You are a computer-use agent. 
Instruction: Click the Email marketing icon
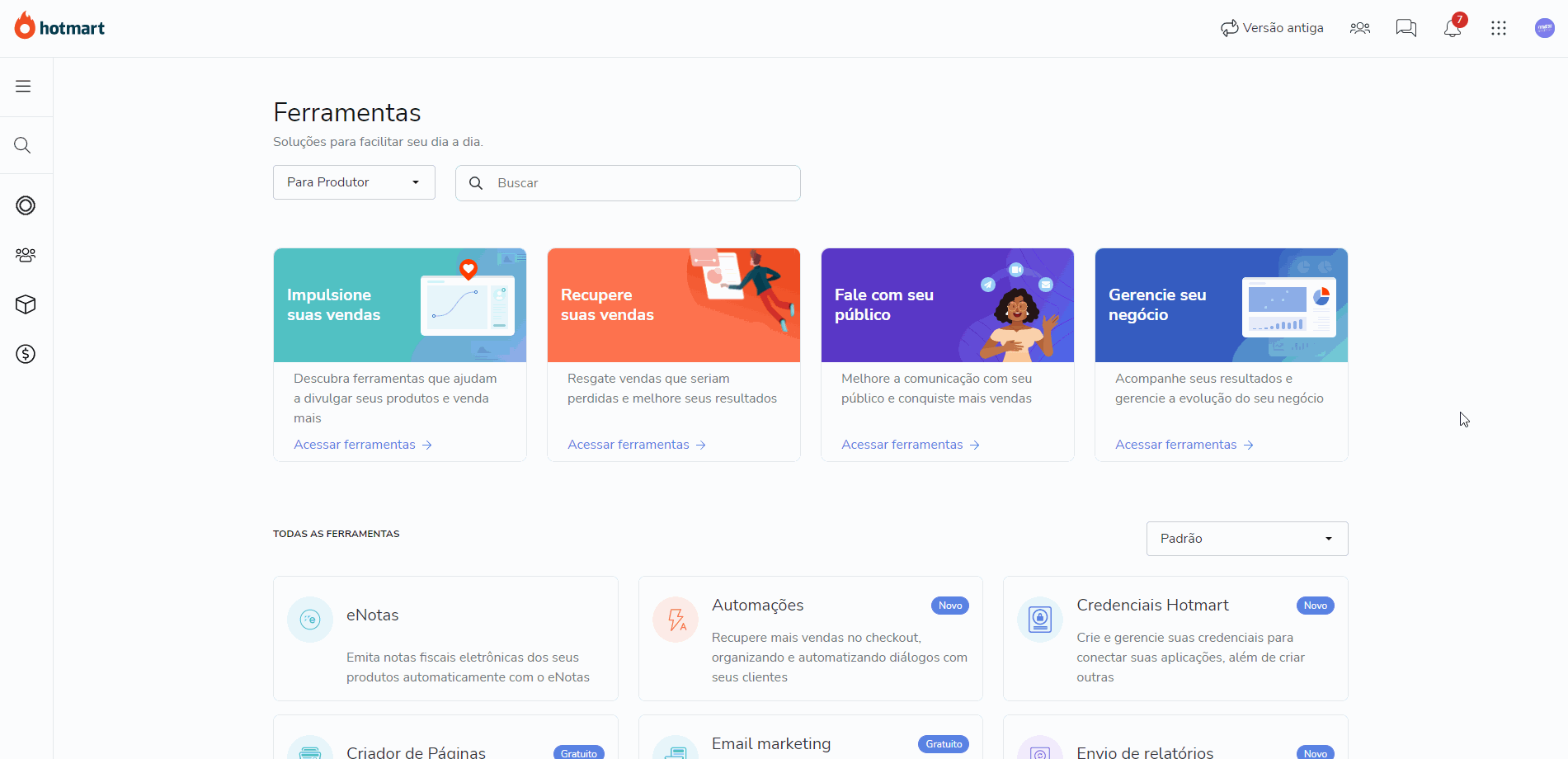tap(676, 747)
